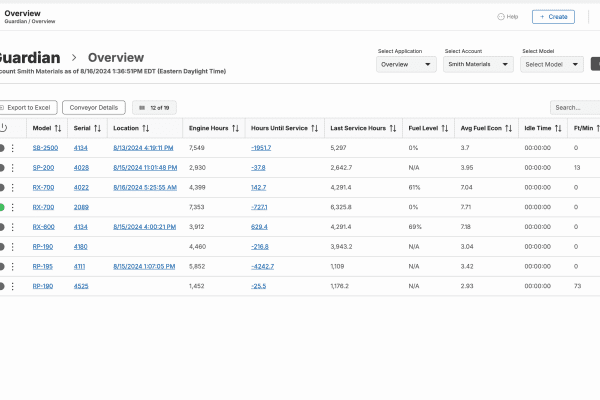Viewport: 600px width, 400px height.
Task: Open the Select Account dropdown showing Smith Materials
Action: (x=478, y=64)
